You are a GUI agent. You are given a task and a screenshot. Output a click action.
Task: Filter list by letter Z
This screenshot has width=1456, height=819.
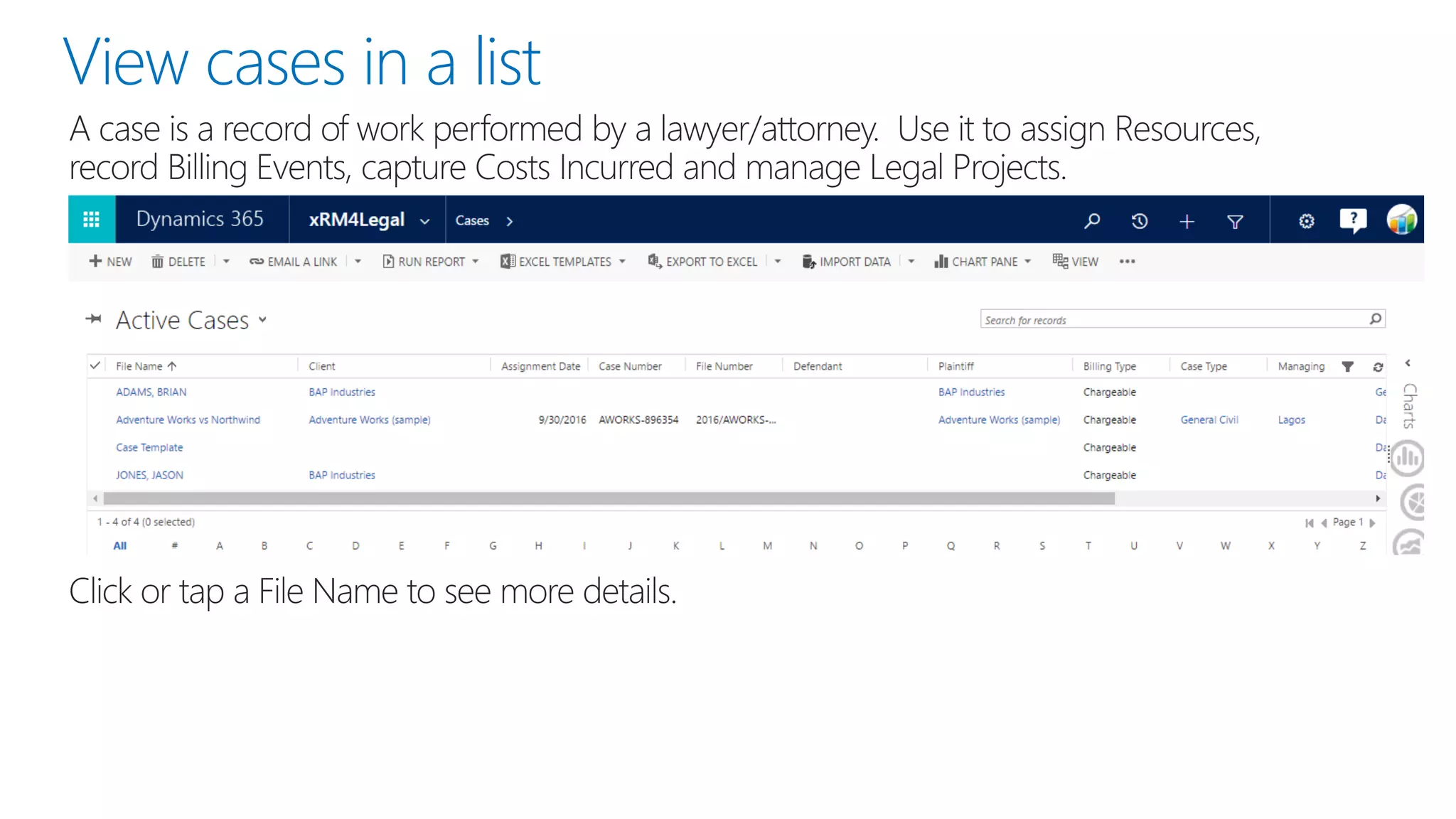pyautogui.click(x=1363, y=546)
